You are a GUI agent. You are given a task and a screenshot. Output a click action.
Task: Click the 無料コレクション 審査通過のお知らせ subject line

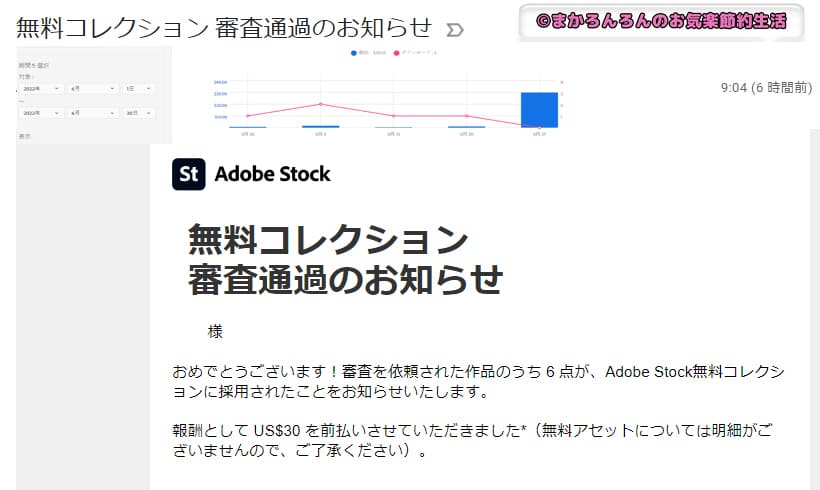click(x=224, y=28)
